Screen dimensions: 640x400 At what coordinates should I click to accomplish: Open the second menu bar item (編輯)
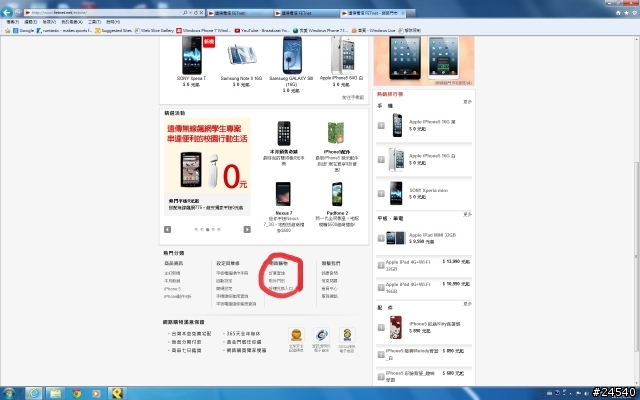(31, 22)
